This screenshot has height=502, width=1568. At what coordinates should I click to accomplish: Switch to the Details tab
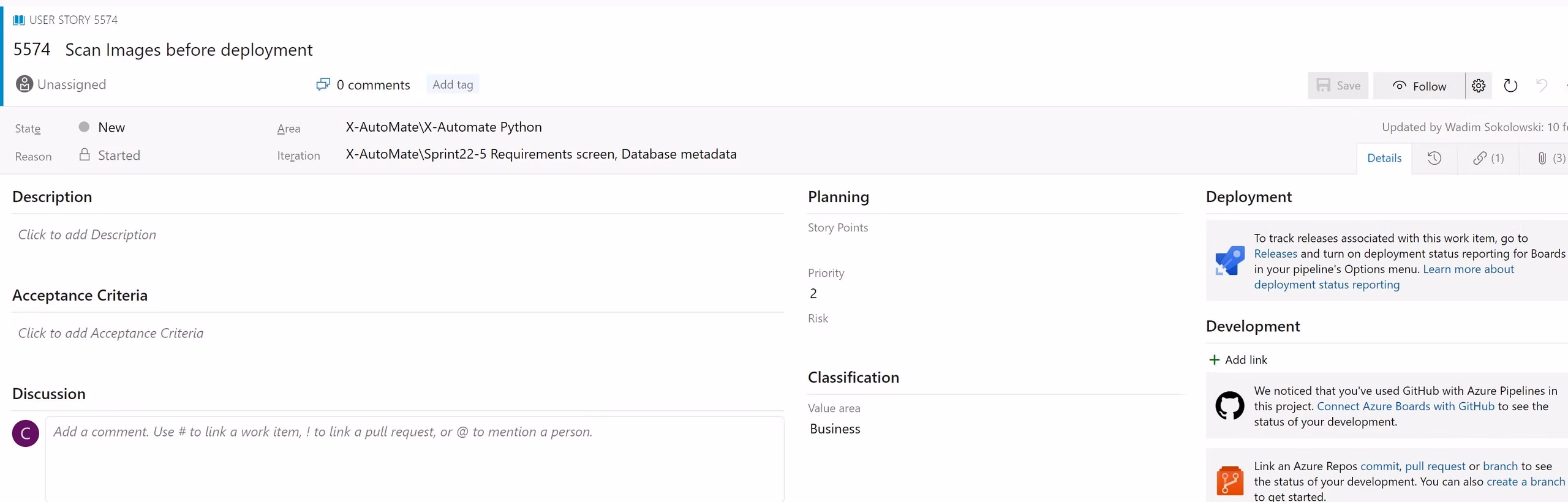(x=1384, y=158)
